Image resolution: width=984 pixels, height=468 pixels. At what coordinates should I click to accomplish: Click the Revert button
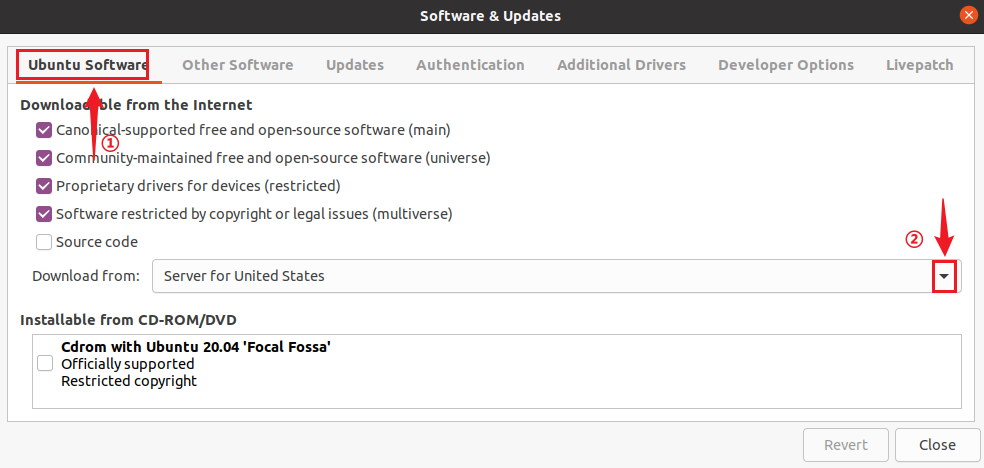845,445
